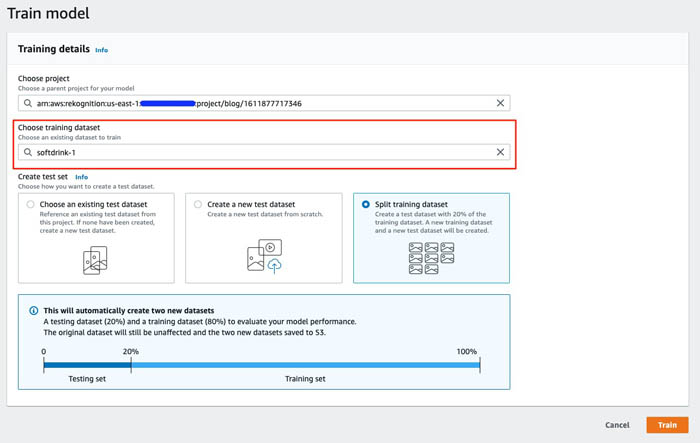Viewport: 700px width, 443px height.
Task: Click 'Choose how you want to create a test dataset.'
Action: click(x=86, y=187)
